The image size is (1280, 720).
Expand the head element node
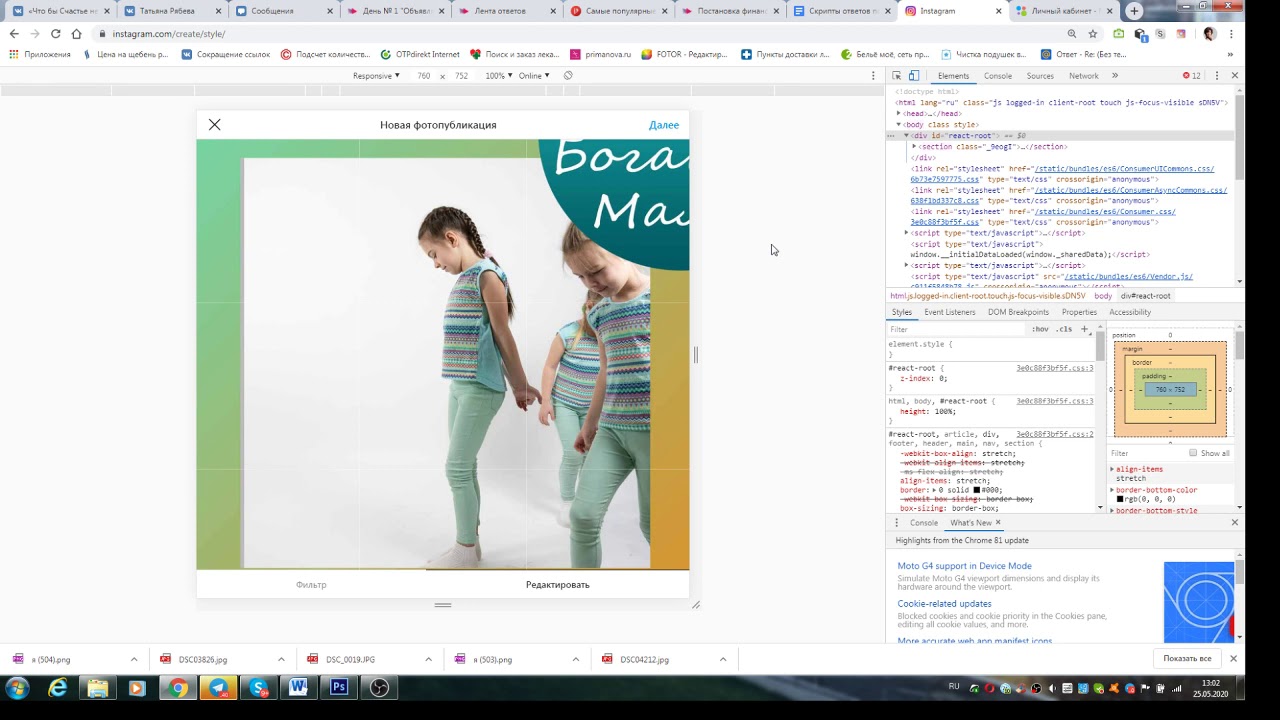[898, 114]
